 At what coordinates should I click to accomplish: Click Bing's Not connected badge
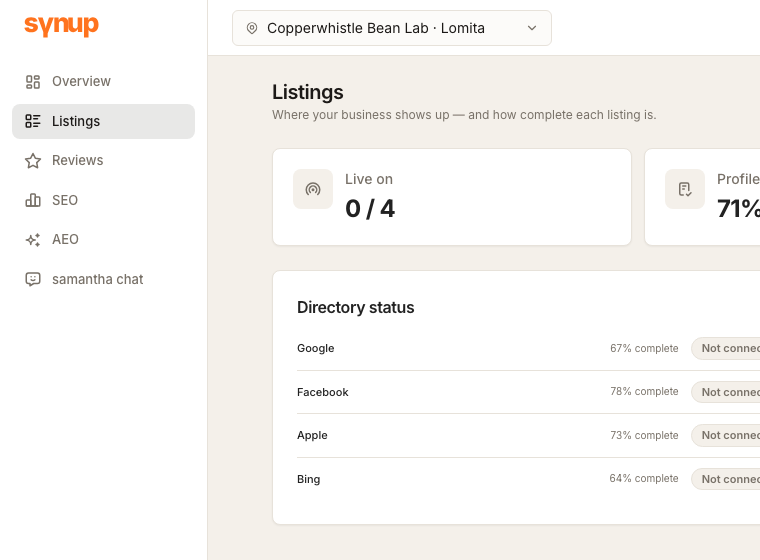tap(726, 479)
